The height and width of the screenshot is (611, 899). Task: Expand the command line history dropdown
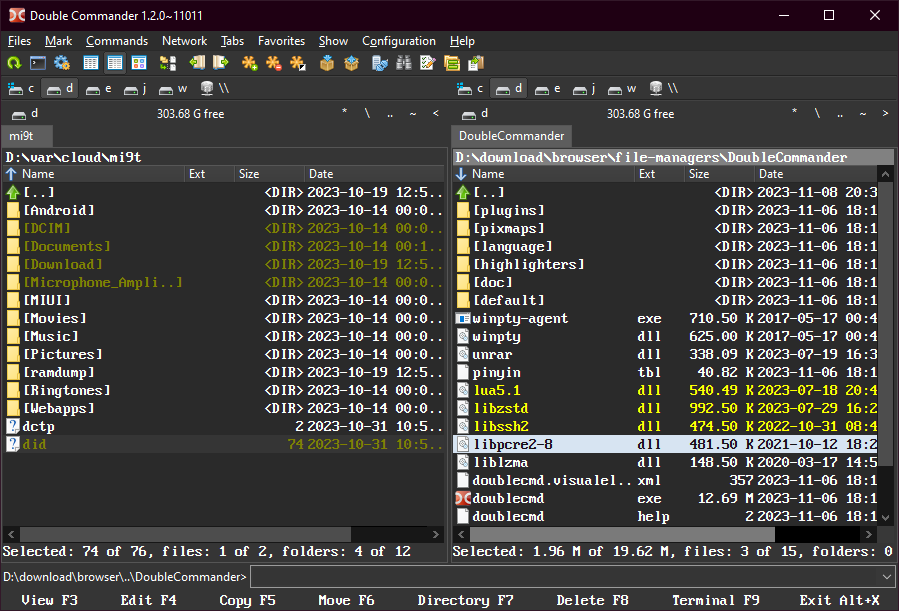click(887, 576)
